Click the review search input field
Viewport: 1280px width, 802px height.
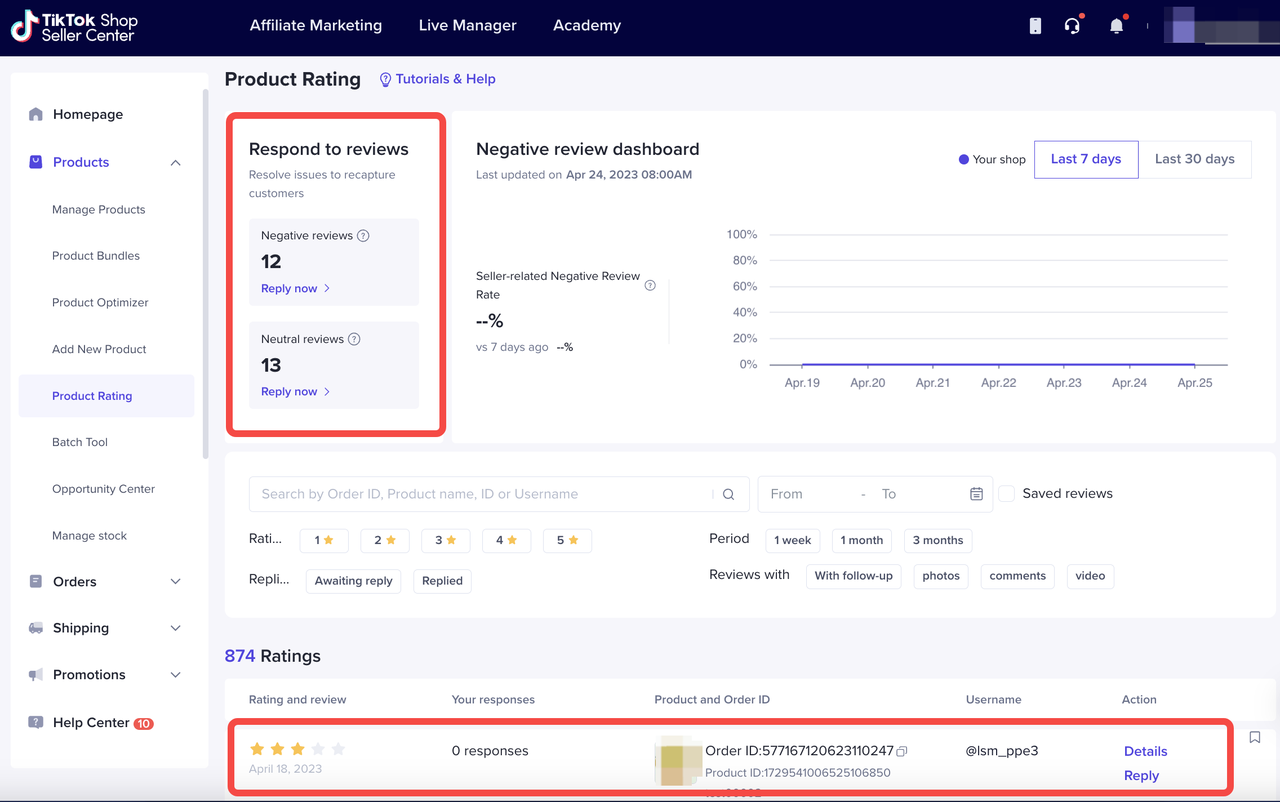(x=480, y=494)
